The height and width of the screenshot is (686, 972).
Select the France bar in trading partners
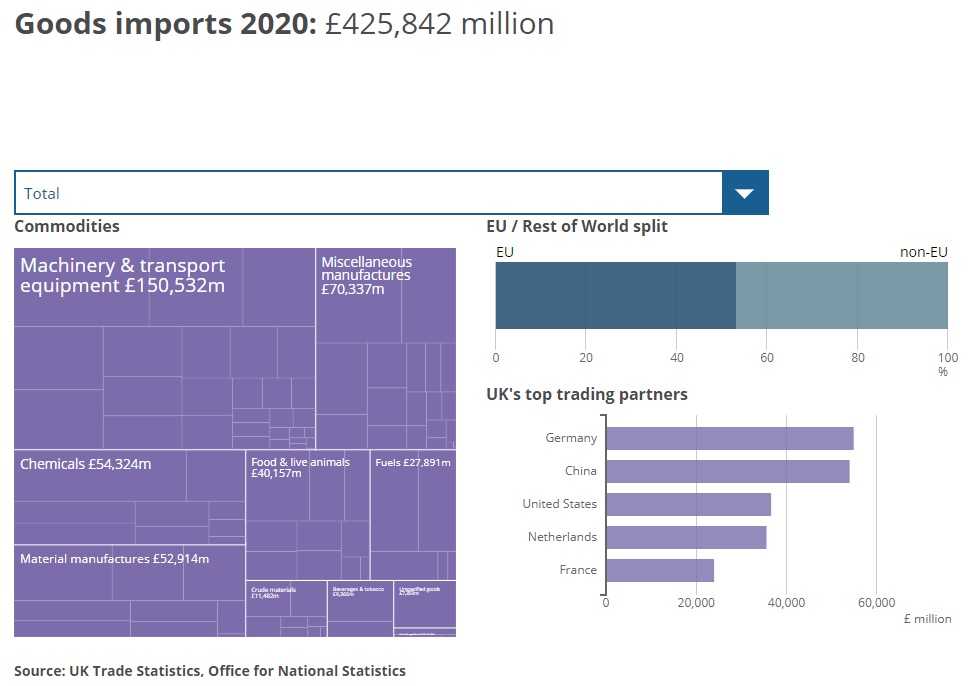pos(660,570)
